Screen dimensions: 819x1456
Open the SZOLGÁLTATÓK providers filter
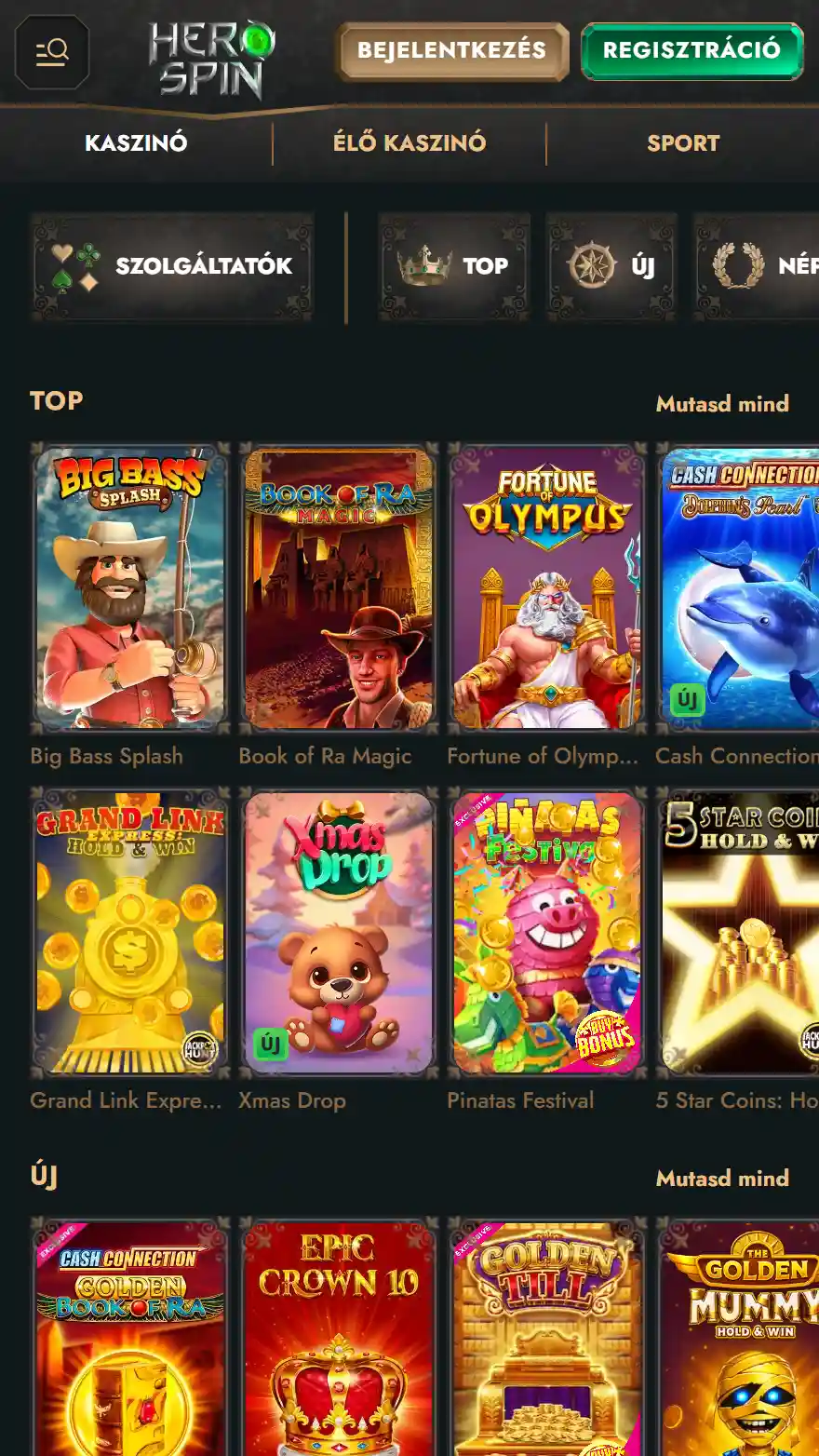pyautogui.click(x=172, y=266)
